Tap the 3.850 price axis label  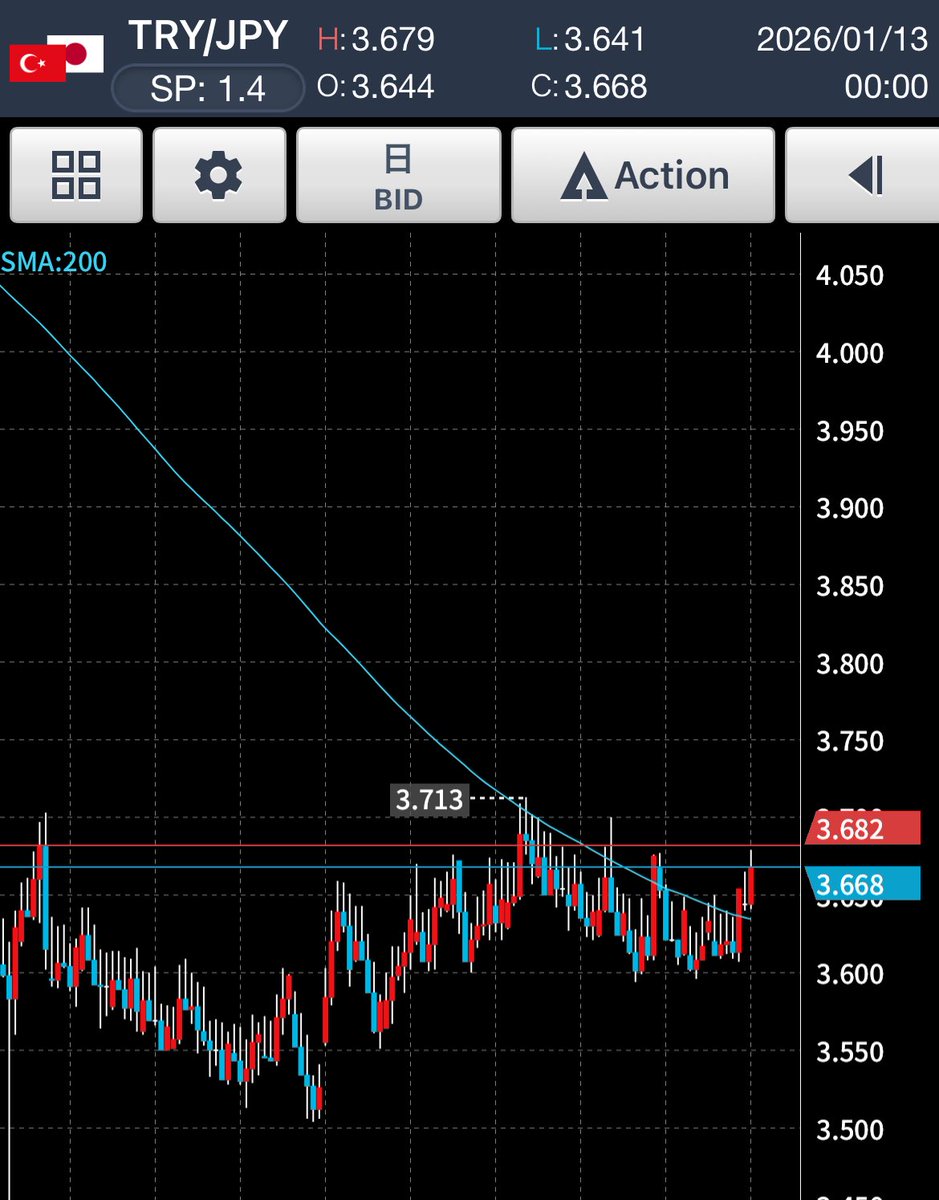(850, 586)
